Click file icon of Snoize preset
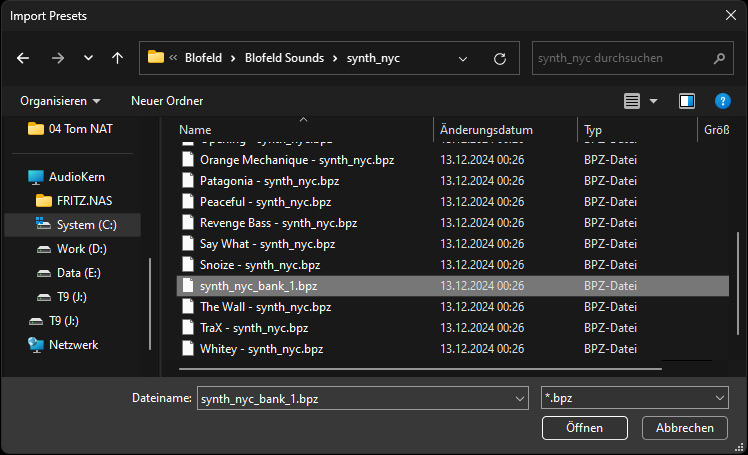Viewport: 748px width, 455px height. click(188, 265)
